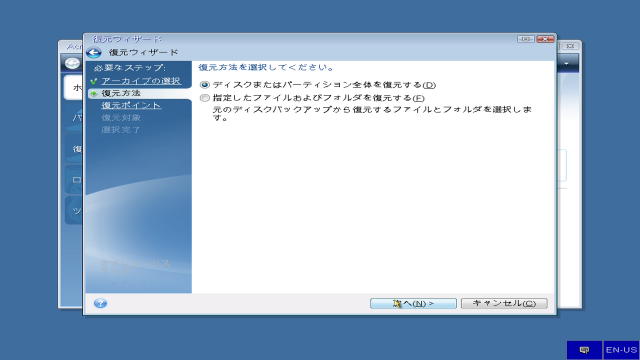640x360 pixels.
Task: Click the green checkmark beside アーカイブの選択
Action: click(x=94, y=81)
